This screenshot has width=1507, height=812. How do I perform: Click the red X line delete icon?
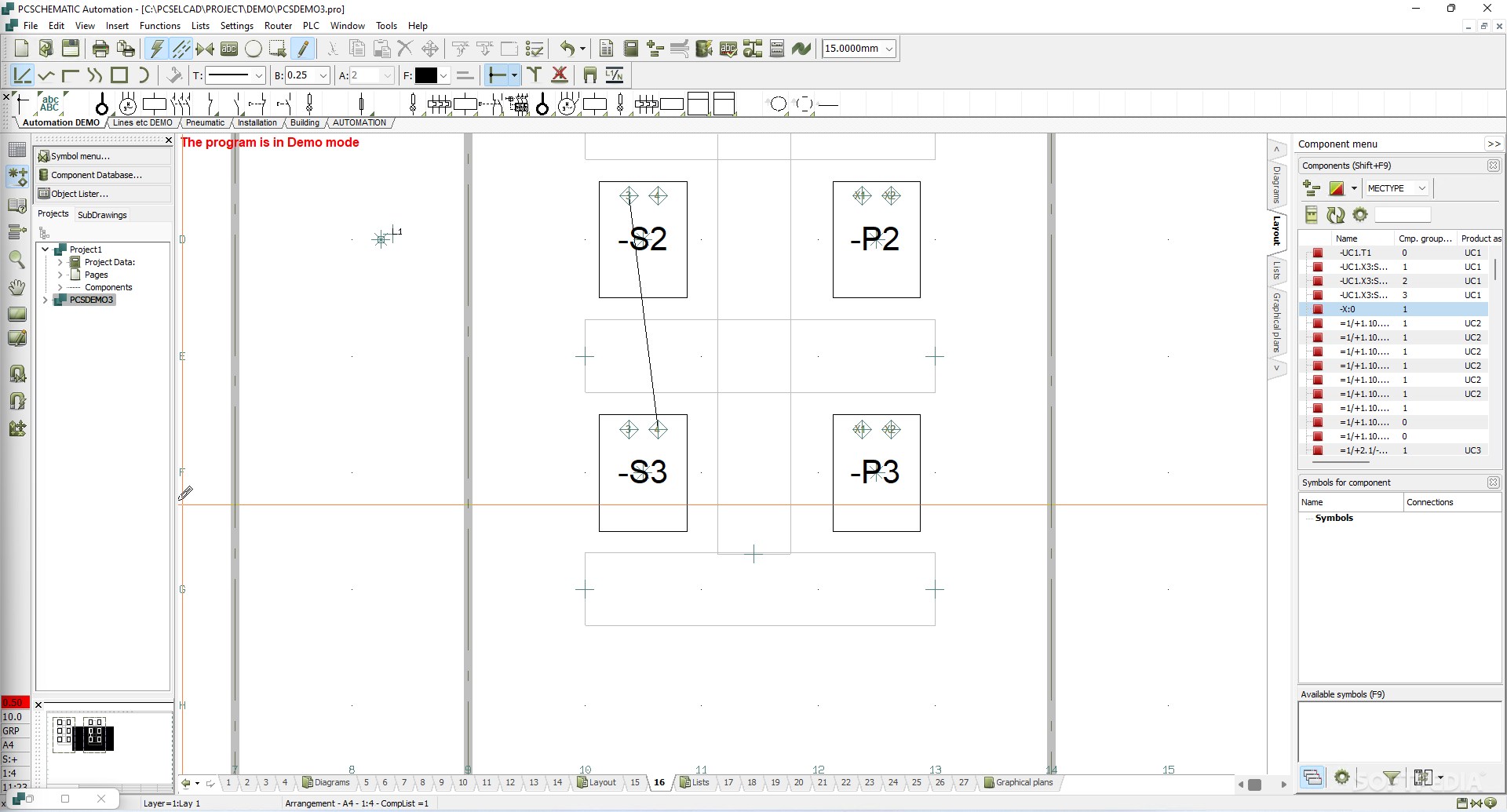coord(560,75)
